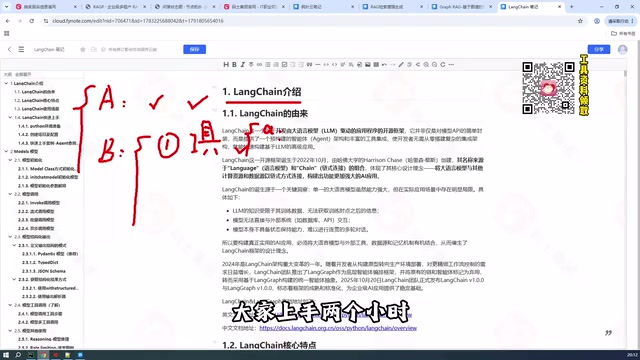Open the browser apps grid icon
The image size is (640, 360).
pos(7,33)
